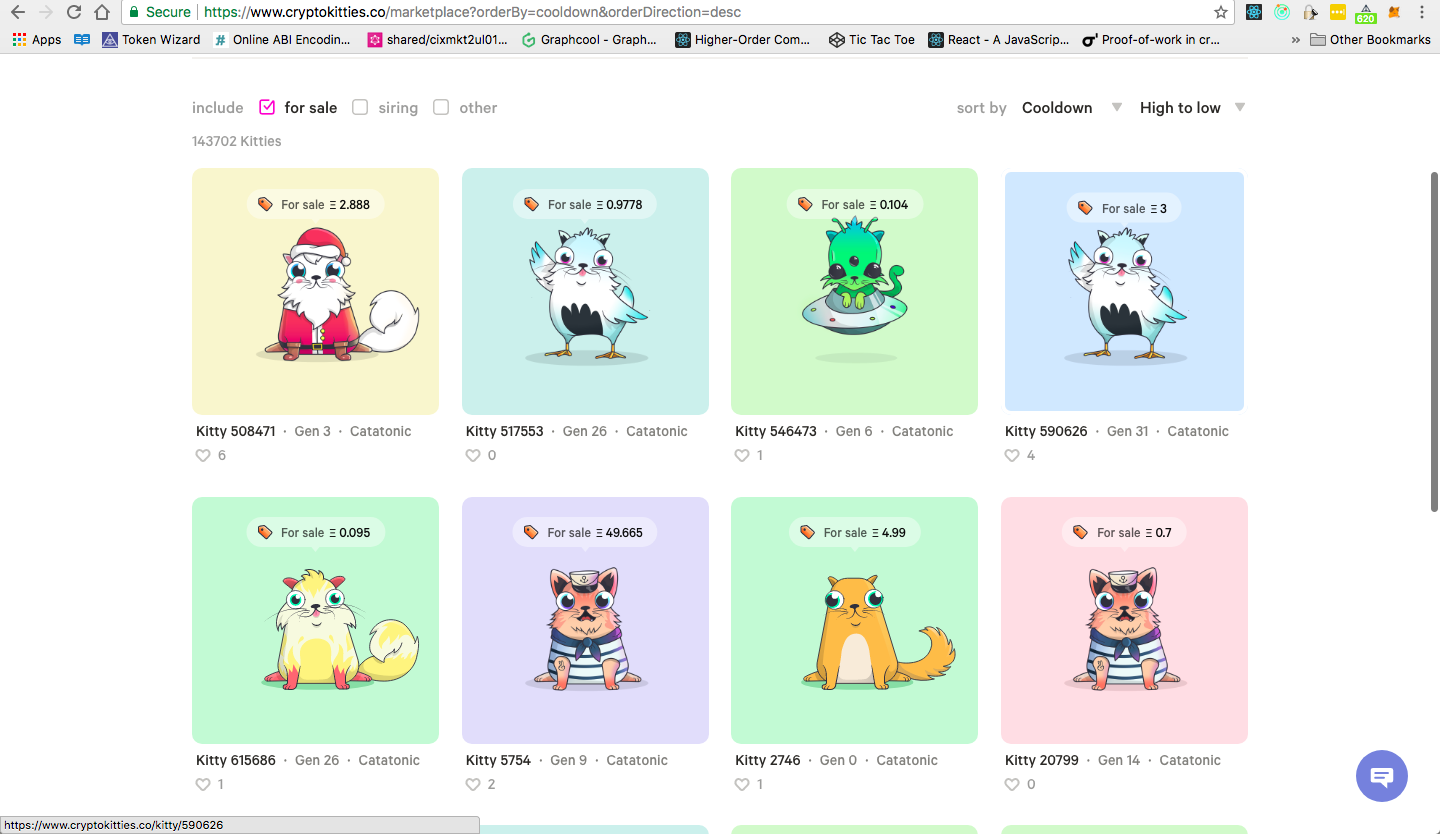
Task: Show the secure connection padlock info
Action: 134,12
